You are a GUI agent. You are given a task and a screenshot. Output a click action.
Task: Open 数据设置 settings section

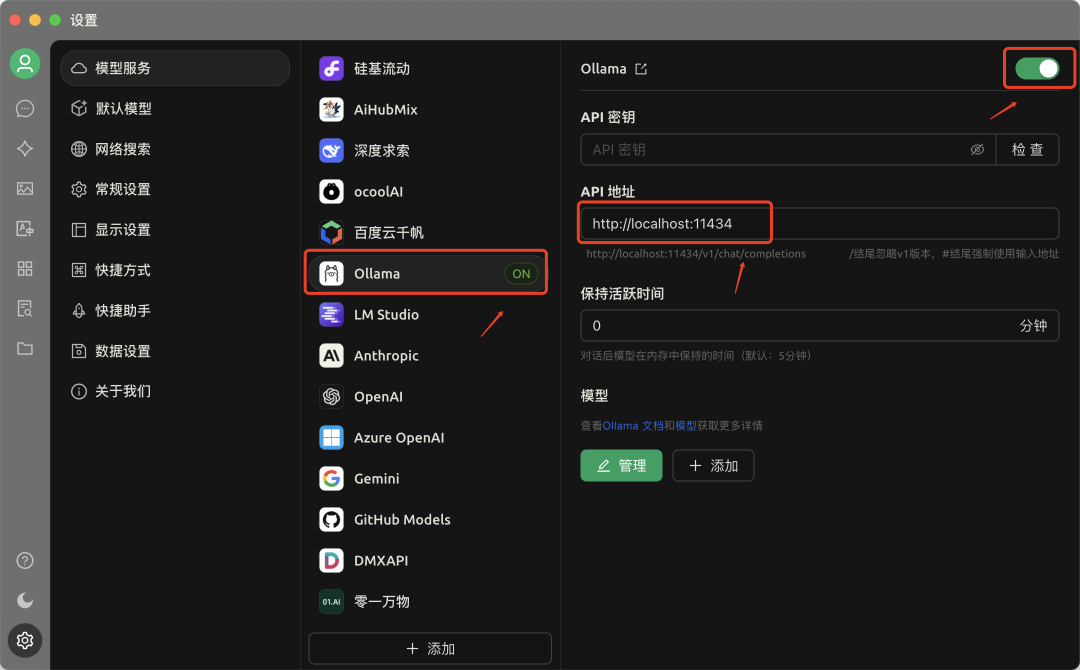pyautogui.click(x=175, y=351)
